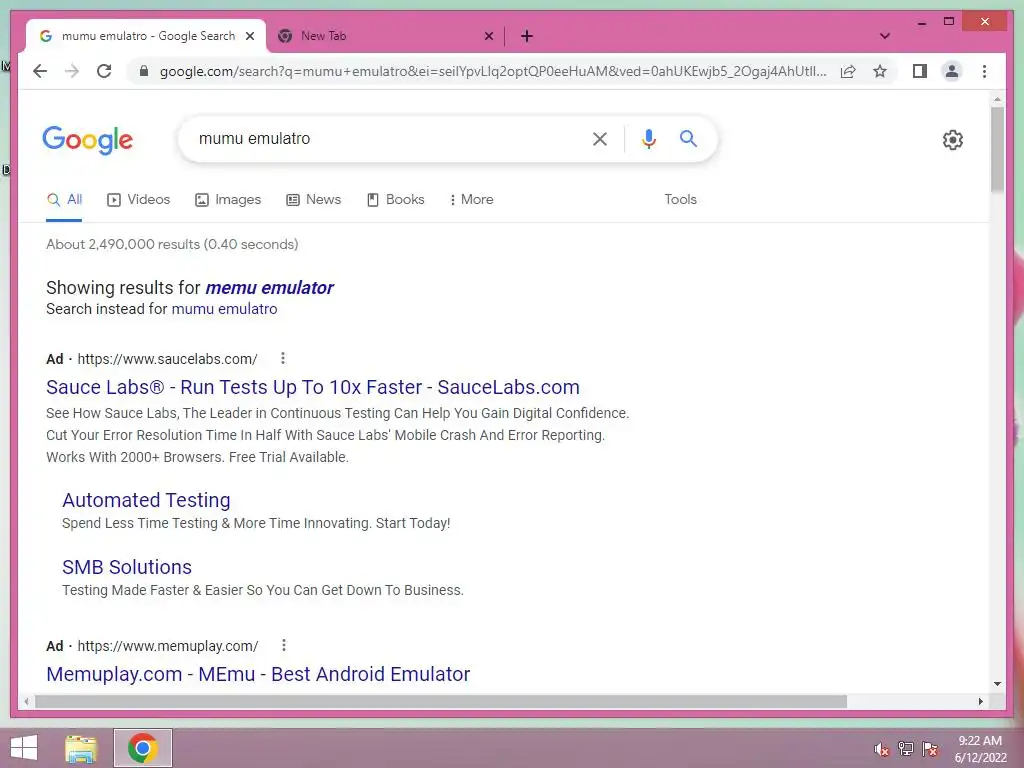Click the scrollbar up arrow

(997, 100)
